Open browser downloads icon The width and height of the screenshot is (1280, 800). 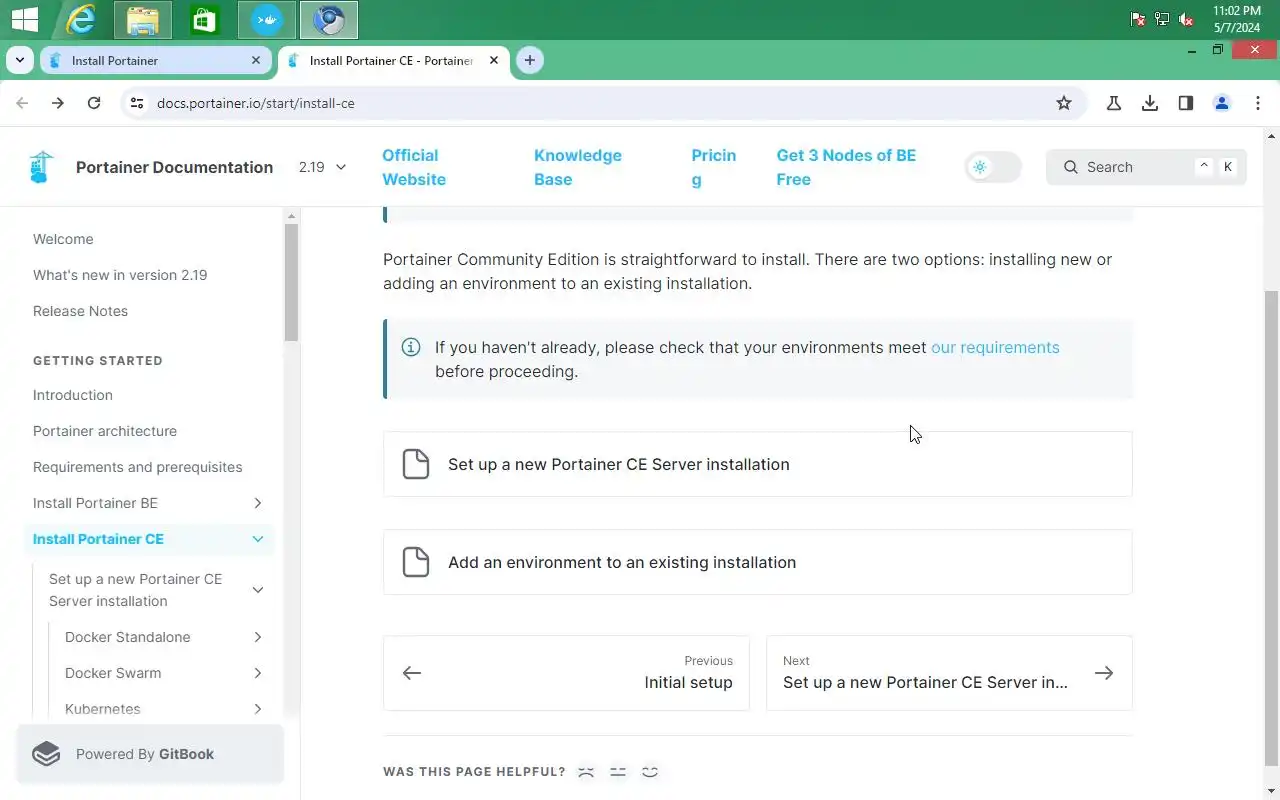[x=1150, y=103]
